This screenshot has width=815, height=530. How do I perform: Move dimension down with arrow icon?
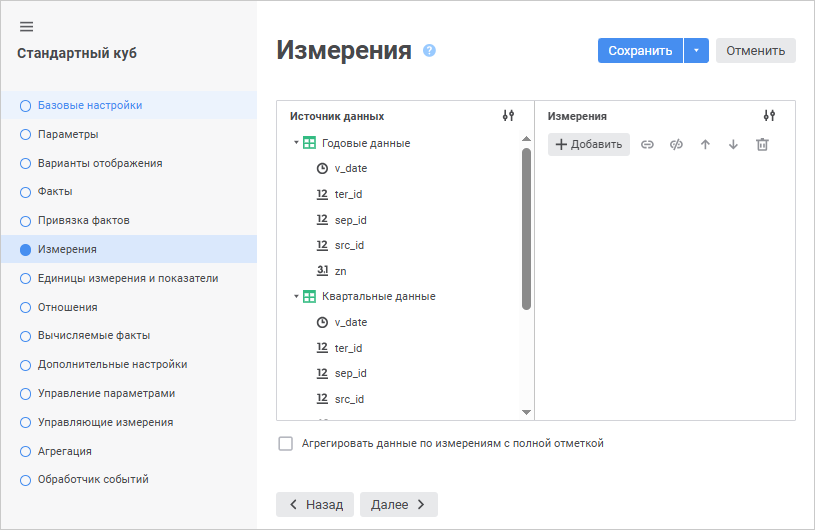pos(733,145)
